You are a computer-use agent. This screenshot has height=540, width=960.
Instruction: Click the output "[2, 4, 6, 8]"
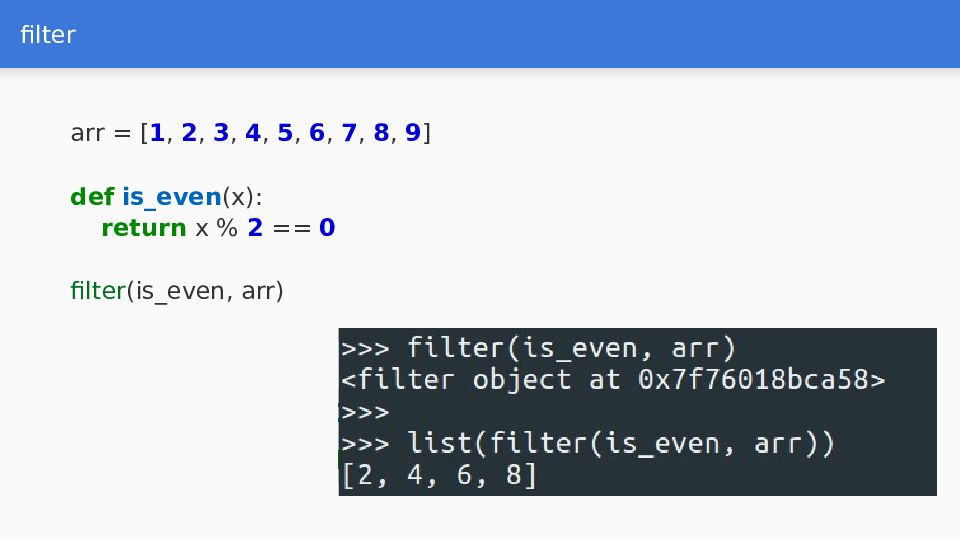pyautogui.click(x=438, y=475)
